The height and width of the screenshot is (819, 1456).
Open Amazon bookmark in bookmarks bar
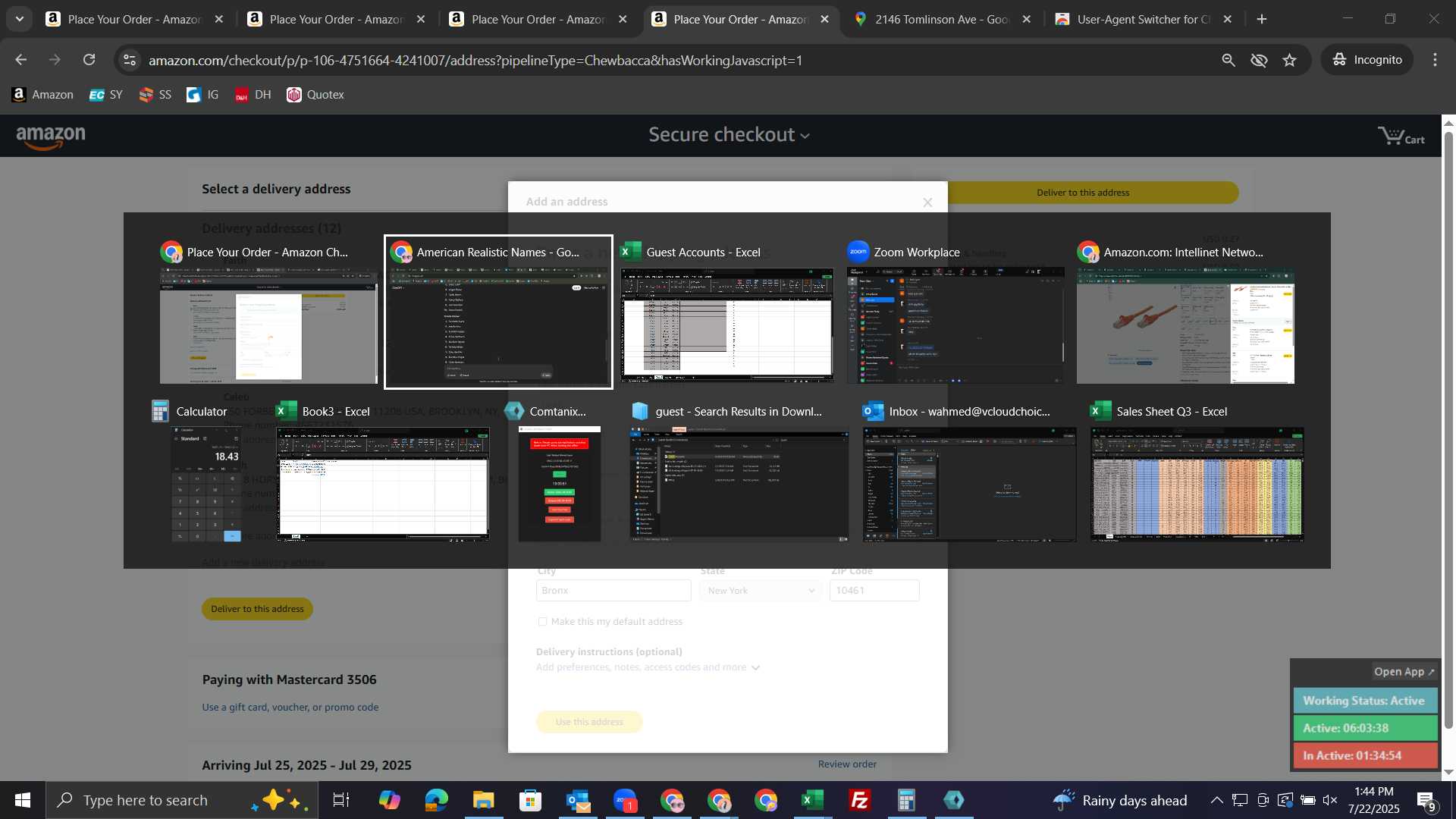click(42, 95)
